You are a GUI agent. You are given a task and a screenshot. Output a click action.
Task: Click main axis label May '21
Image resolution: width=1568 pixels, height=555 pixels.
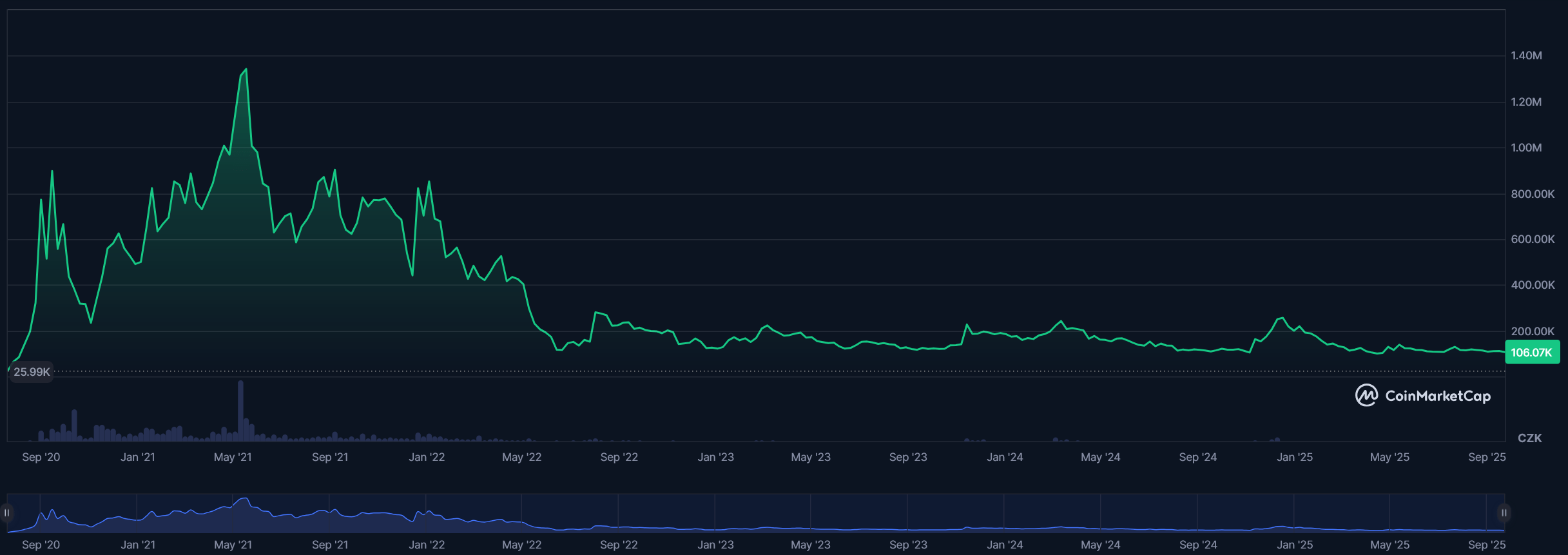pos(233,457)
